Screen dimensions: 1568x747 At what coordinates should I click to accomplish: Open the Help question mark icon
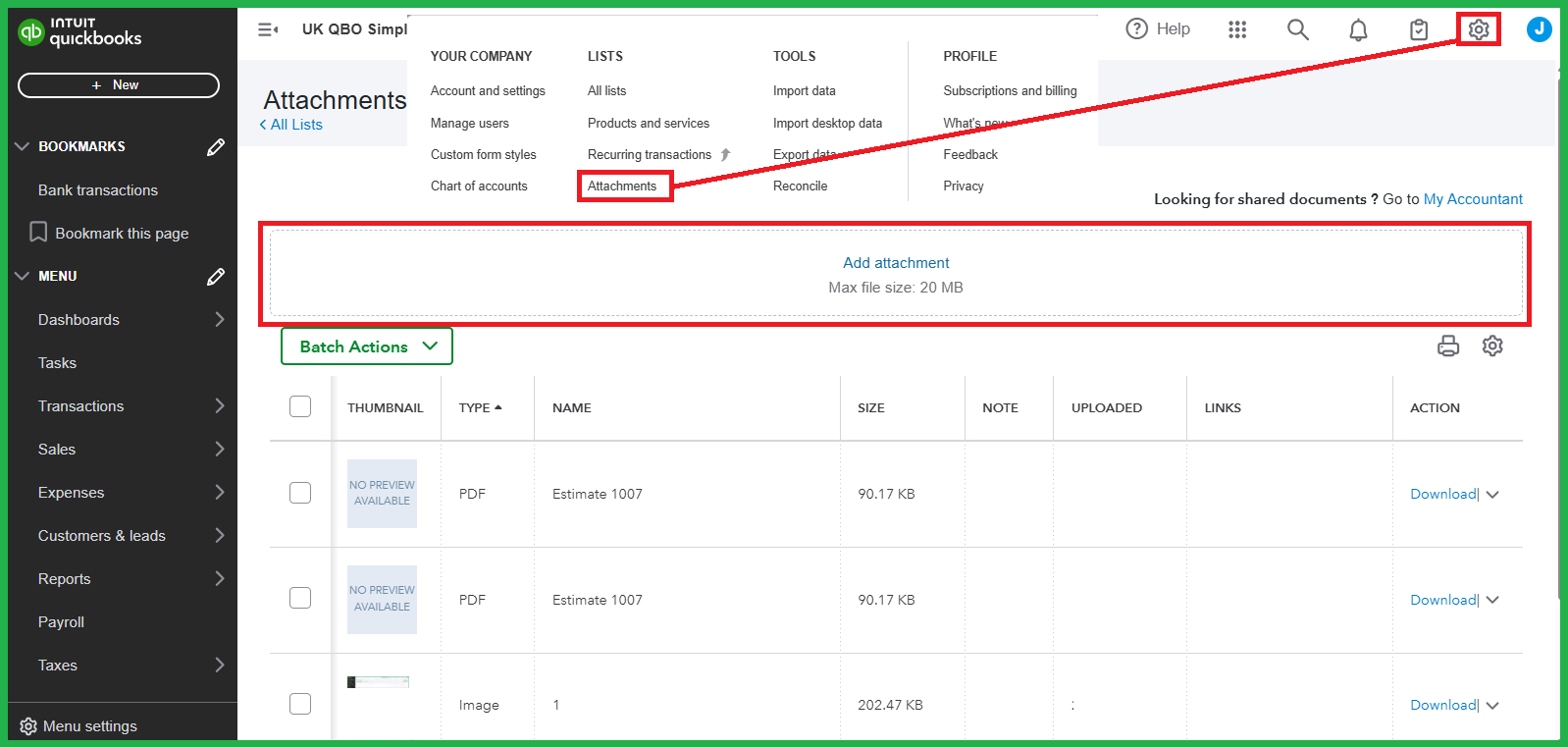coord(1136,28)
